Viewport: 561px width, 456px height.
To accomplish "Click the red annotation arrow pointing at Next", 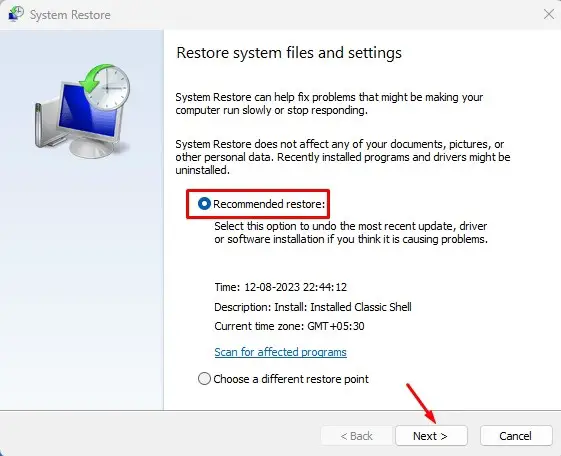I will point(421,403).
